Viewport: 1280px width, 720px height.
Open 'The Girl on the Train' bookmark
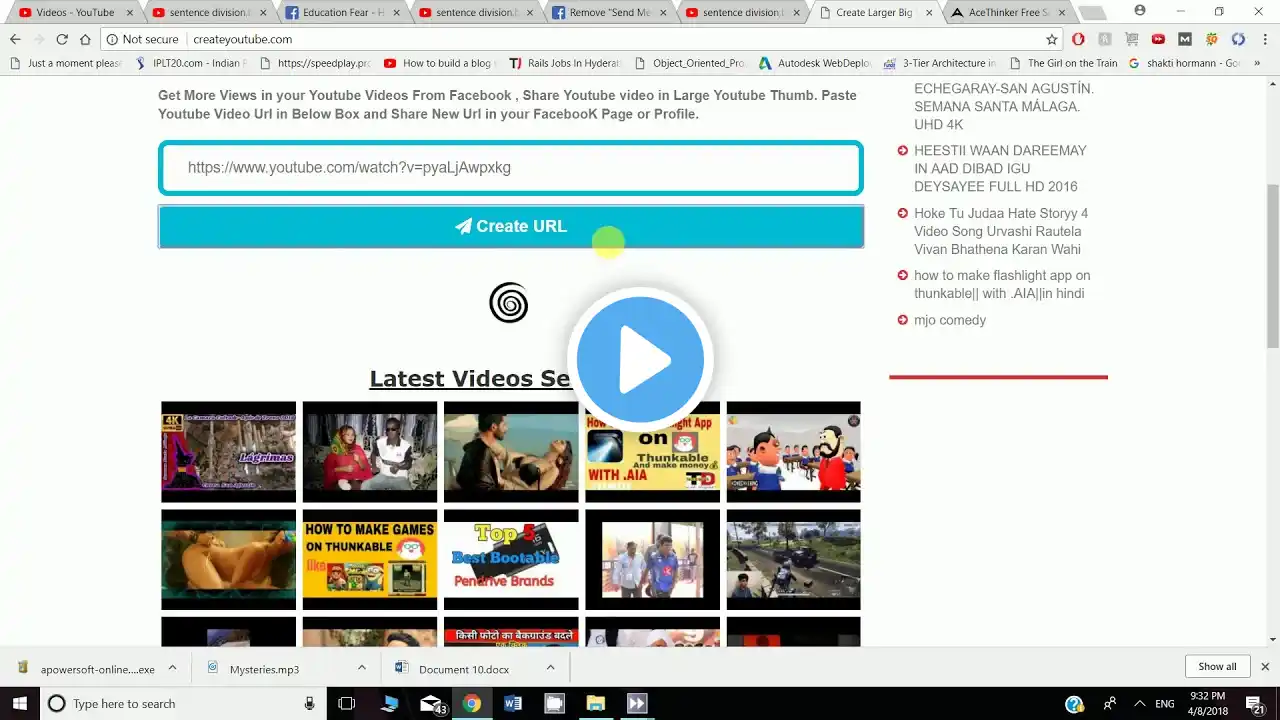[x=1063, y=63]
